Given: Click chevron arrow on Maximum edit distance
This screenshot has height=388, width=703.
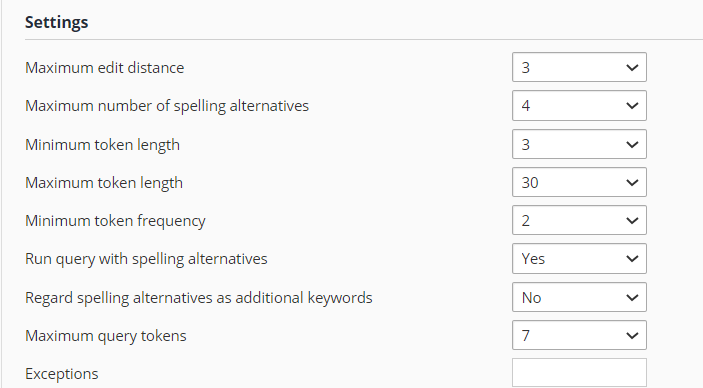Looking at the screenshot, I should pyautogui.click(x=632, y=68).
